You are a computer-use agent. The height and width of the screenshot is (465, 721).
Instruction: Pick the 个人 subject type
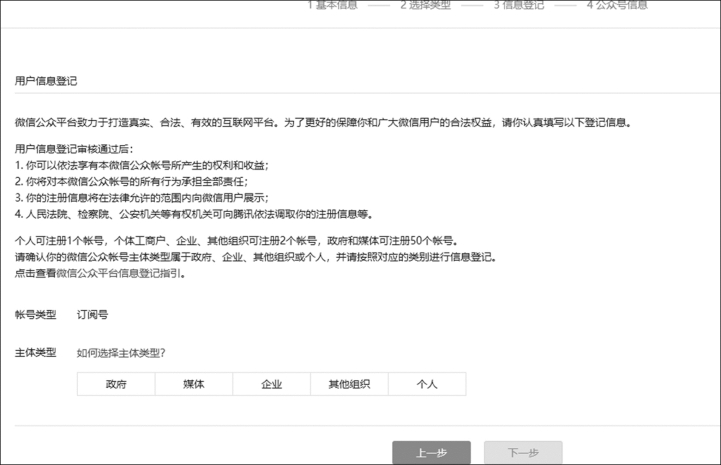pos(427,384)
